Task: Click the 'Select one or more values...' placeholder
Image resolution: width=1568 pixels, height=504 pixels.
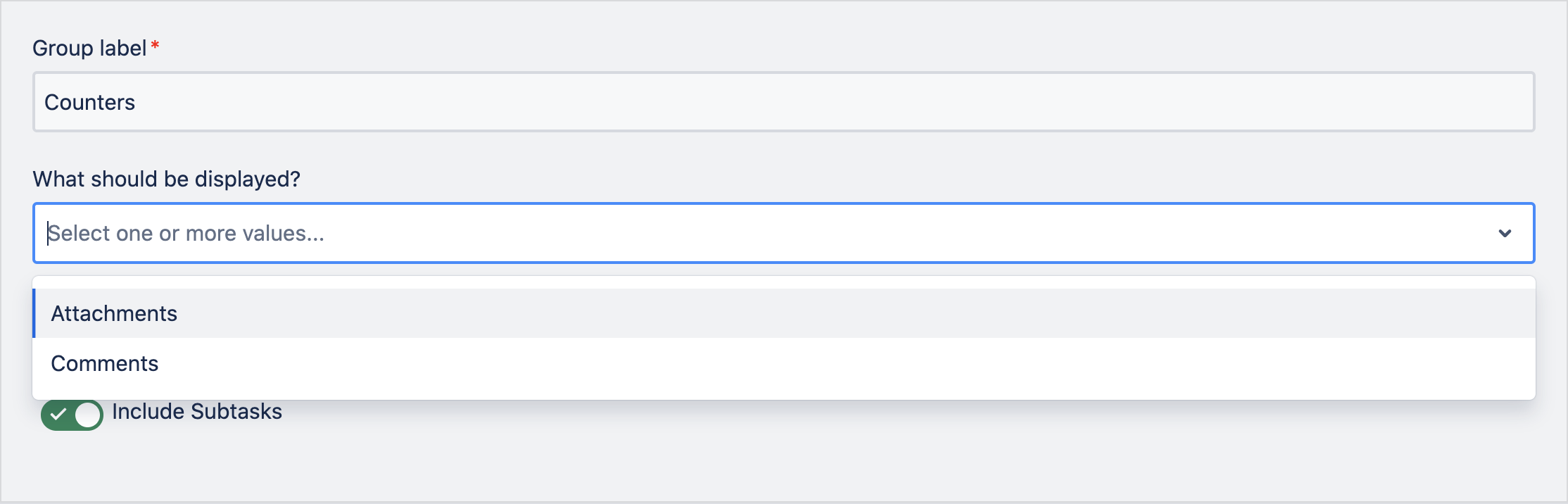Action: click(x=186, y=234)
